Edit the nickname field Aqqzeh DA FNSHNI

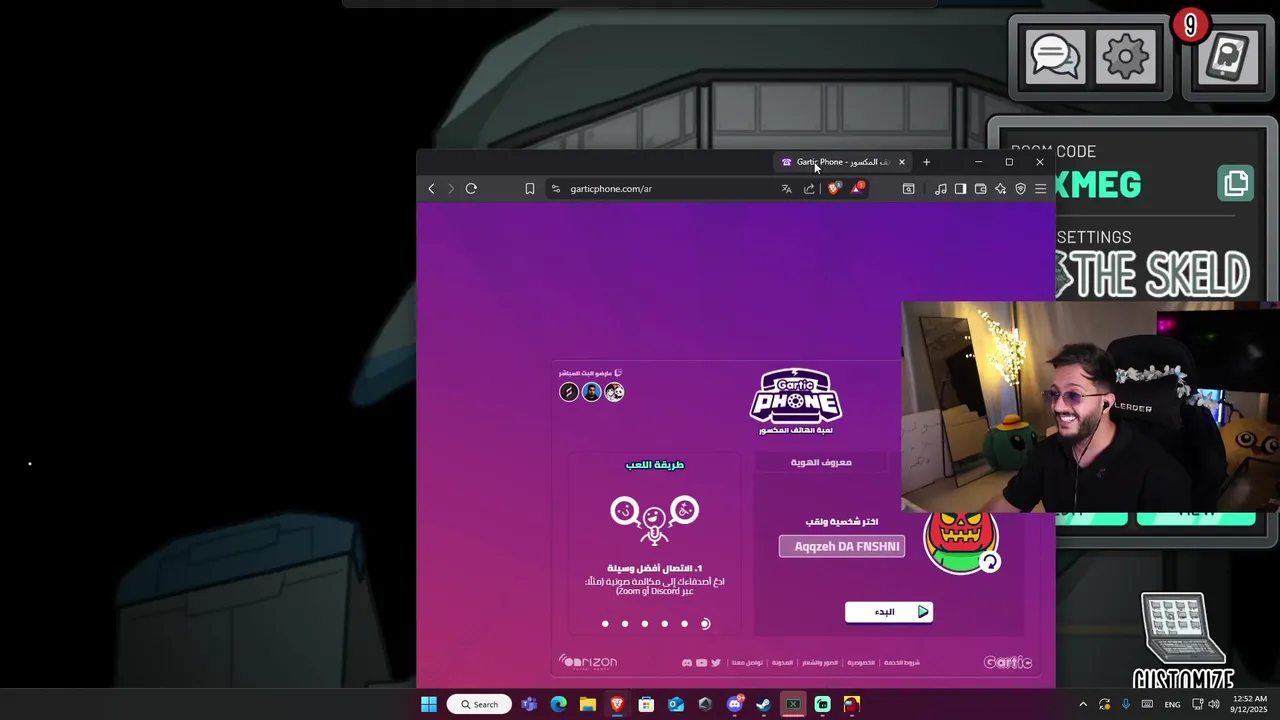[x=842, y=546]
